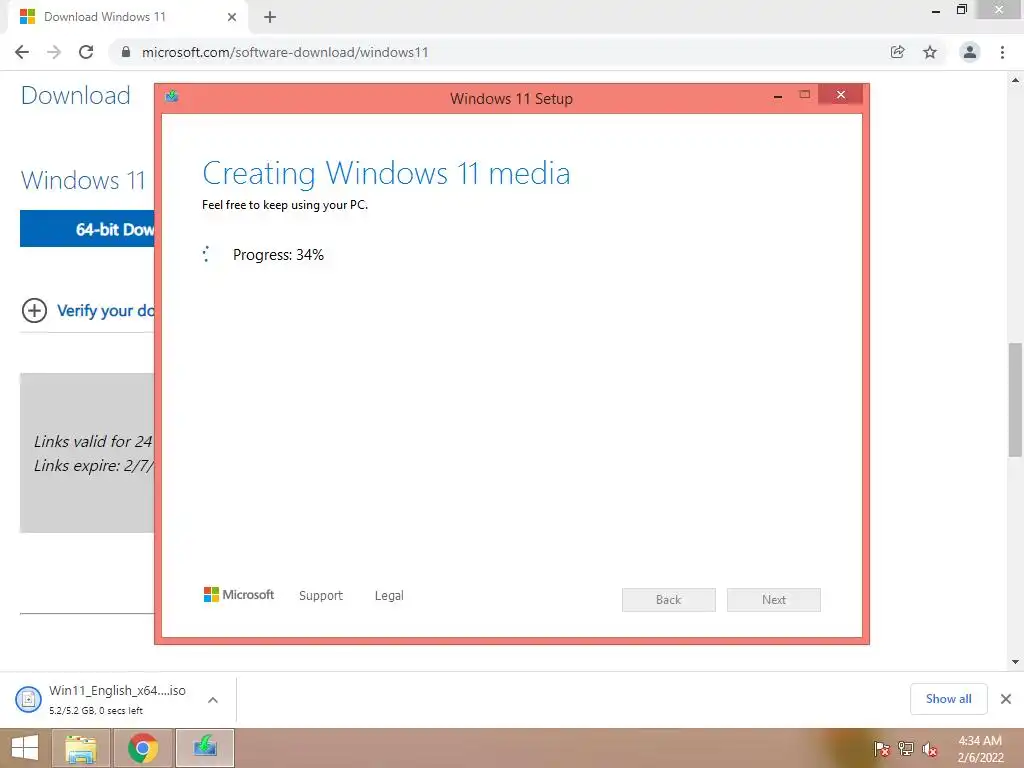This screenshot has height=768, width=1024.
Task: Close the Download Windows 11 tab
Action: (232, 17)
